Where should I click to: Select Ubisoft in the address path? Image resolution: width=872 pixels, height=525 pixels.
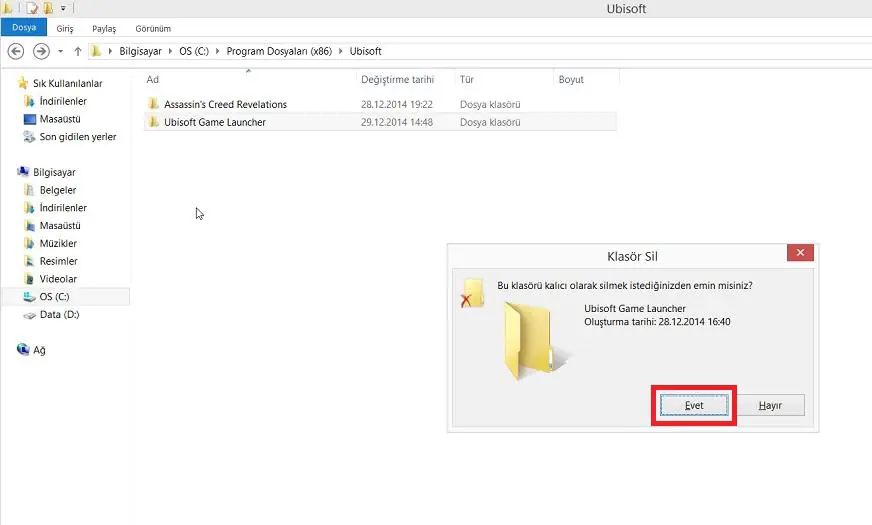point(365,51)
